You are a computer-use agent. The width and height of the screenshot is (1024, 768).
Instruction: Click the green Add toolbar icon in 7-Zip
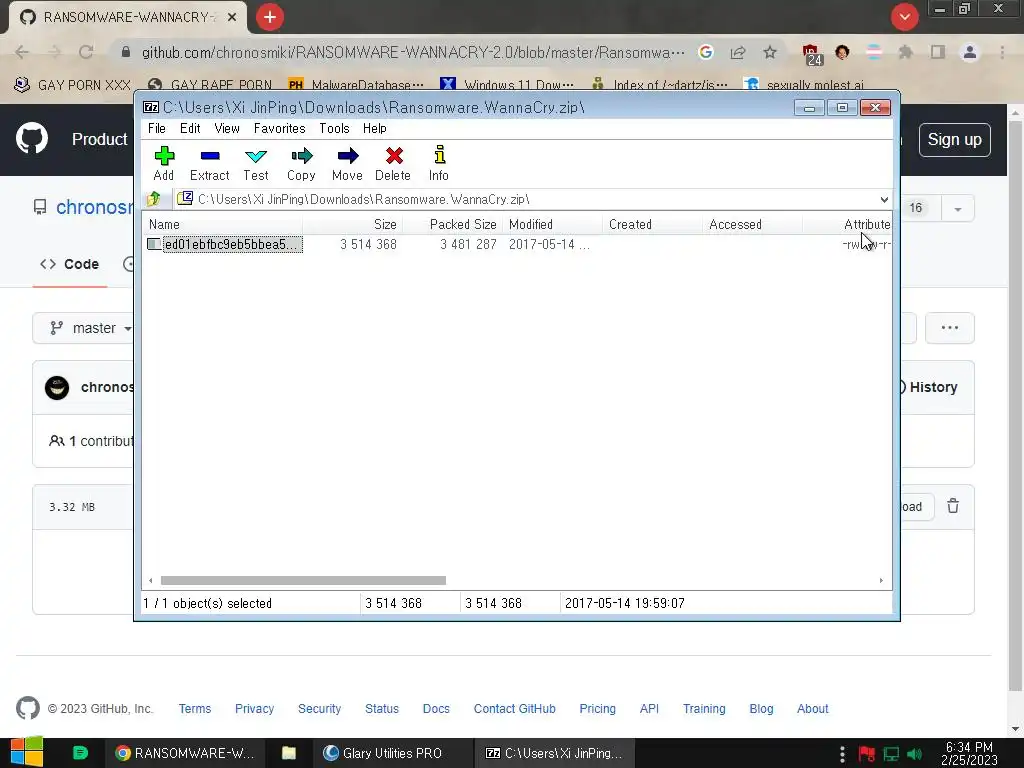[x=164, y=156]
